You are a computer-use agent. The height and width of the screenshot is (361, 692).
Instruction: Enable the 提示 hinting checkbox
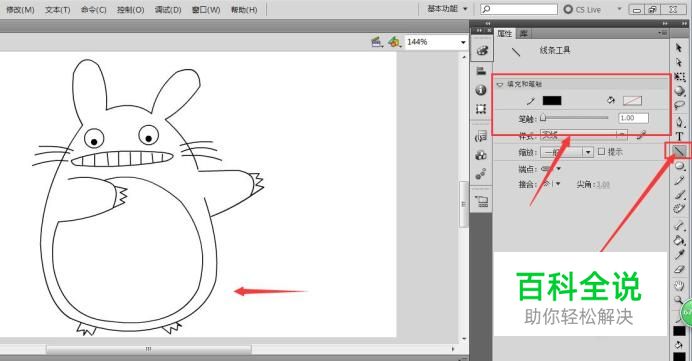point(601,151)
